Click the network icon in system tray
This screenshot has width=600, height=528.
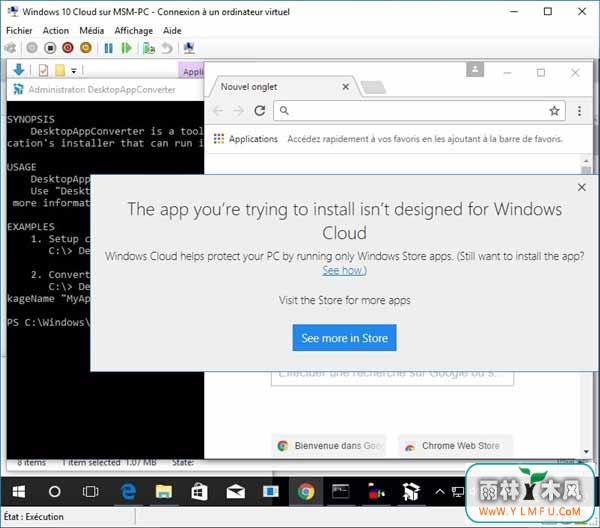(x=458, y=492)
